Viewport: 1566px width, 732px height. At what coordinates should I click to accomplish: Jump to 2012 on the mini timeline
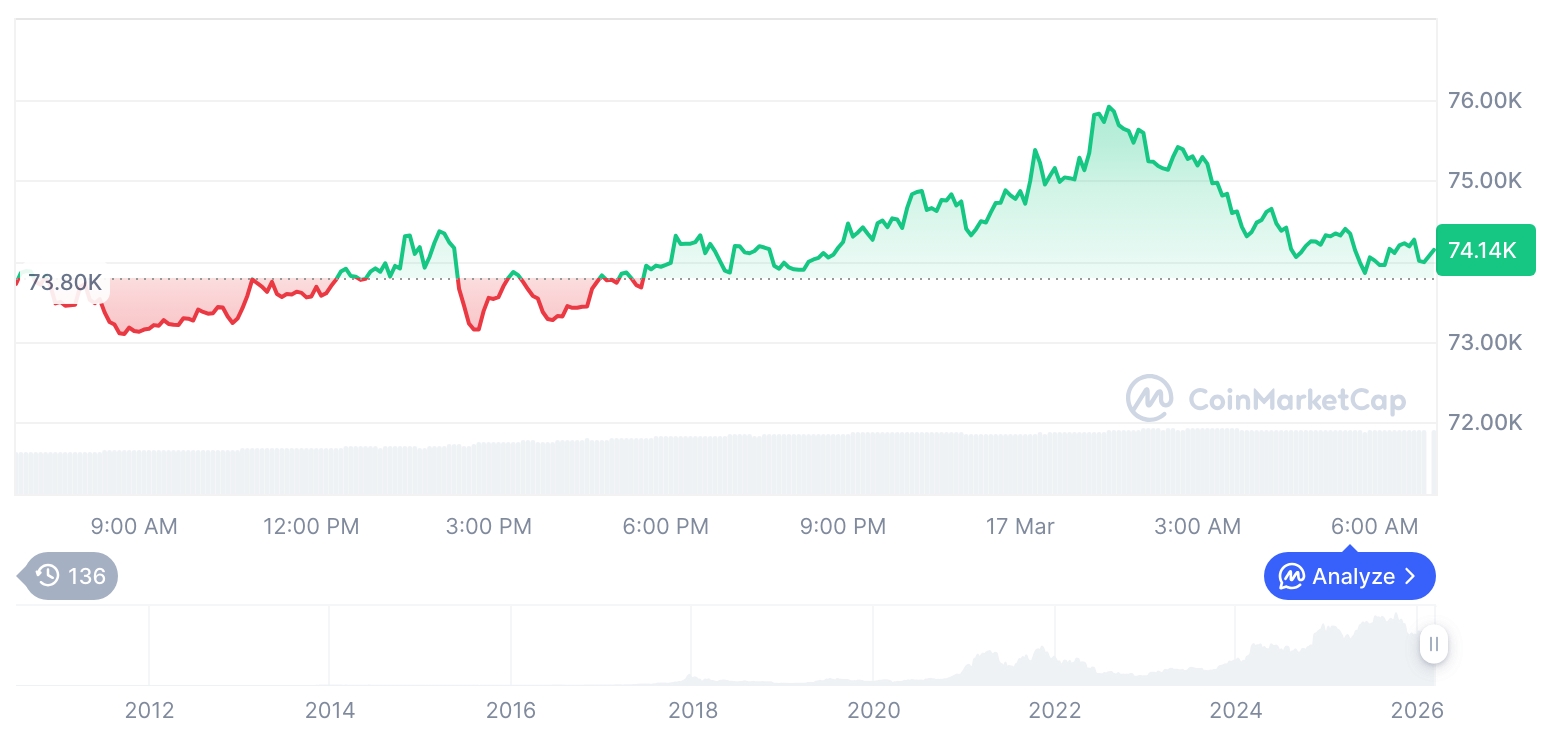point(149,710)
